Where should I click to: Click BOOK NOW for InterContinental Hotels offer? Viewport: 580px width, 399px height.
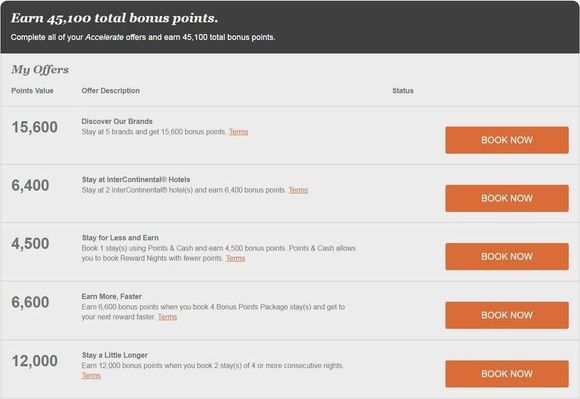point(507,198)
